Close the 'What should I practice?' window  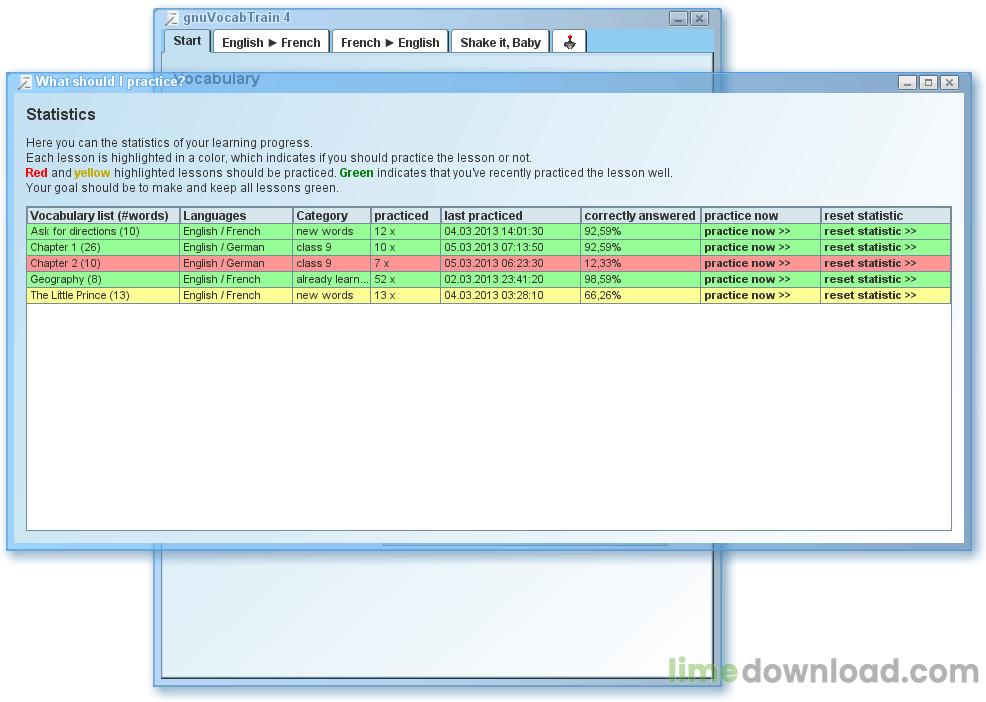click(x=949, y=83)
